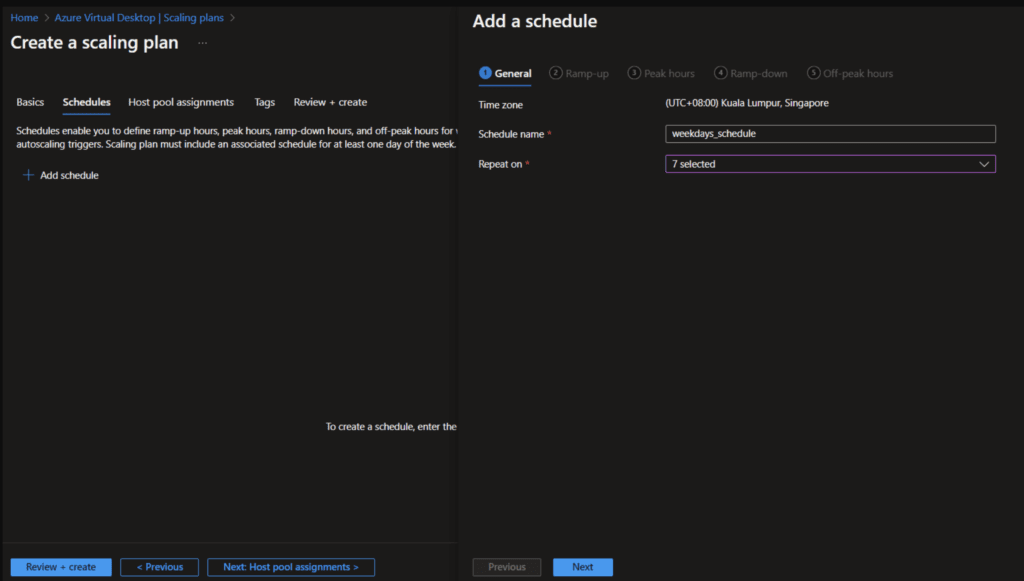Click the Add schedule link text
1024x581 pixels.
tap(69, 175)
